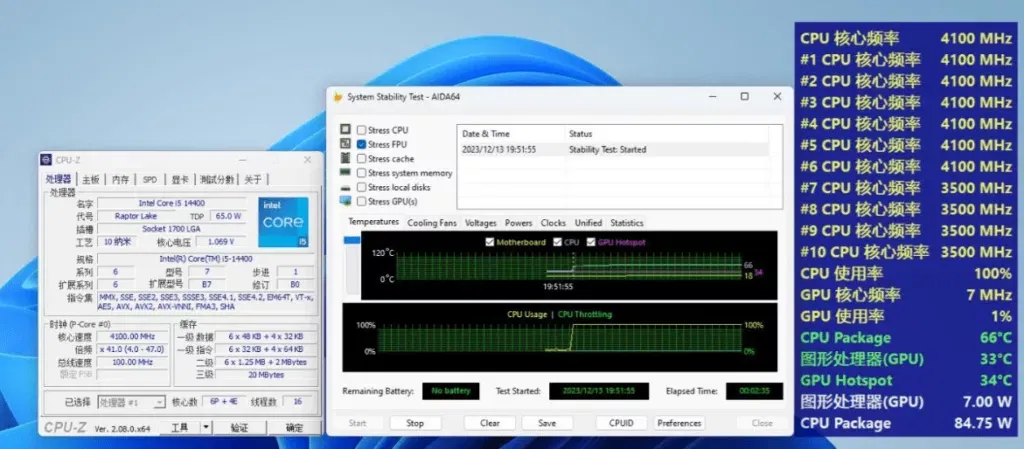
Task: Enable the Stress GPU(s) checkbox
Action: 361,202
